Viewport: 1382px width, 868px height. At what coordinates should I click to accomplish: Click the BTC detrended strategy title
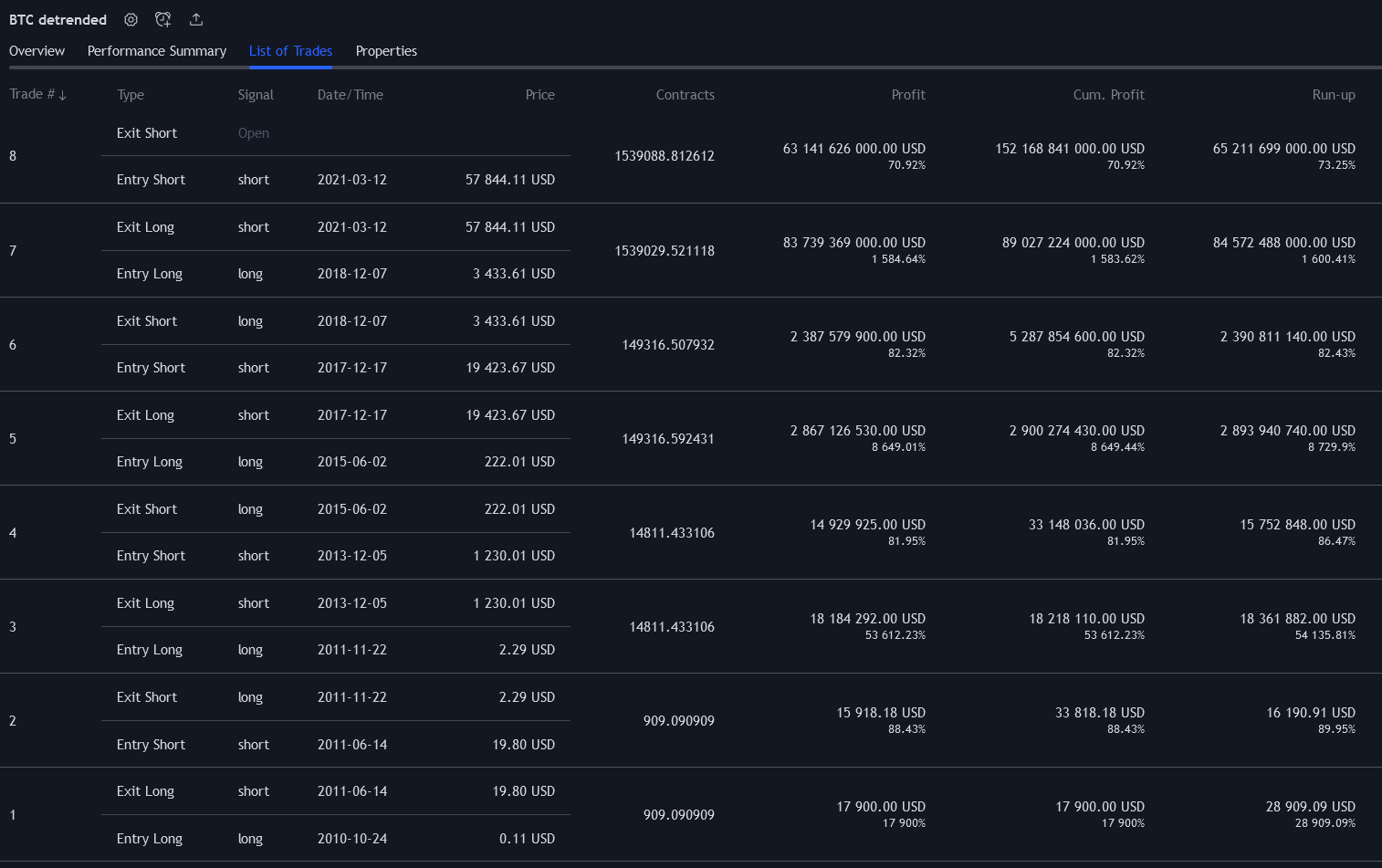[x=58, y=19]
